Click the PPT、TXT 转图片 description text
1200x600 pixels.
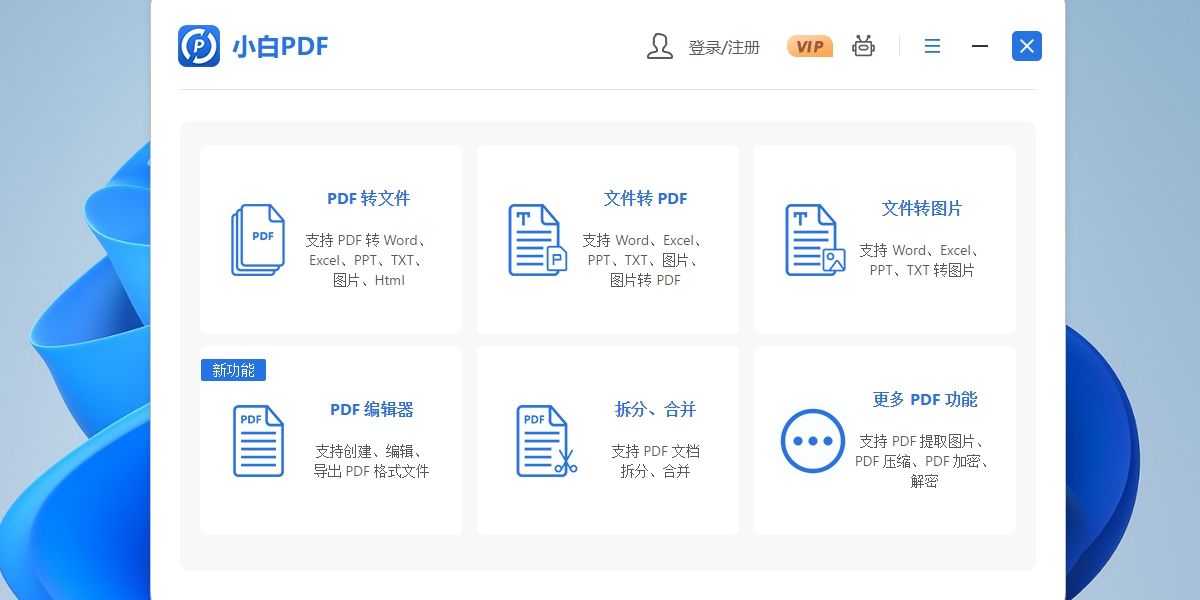coord(922,270)
